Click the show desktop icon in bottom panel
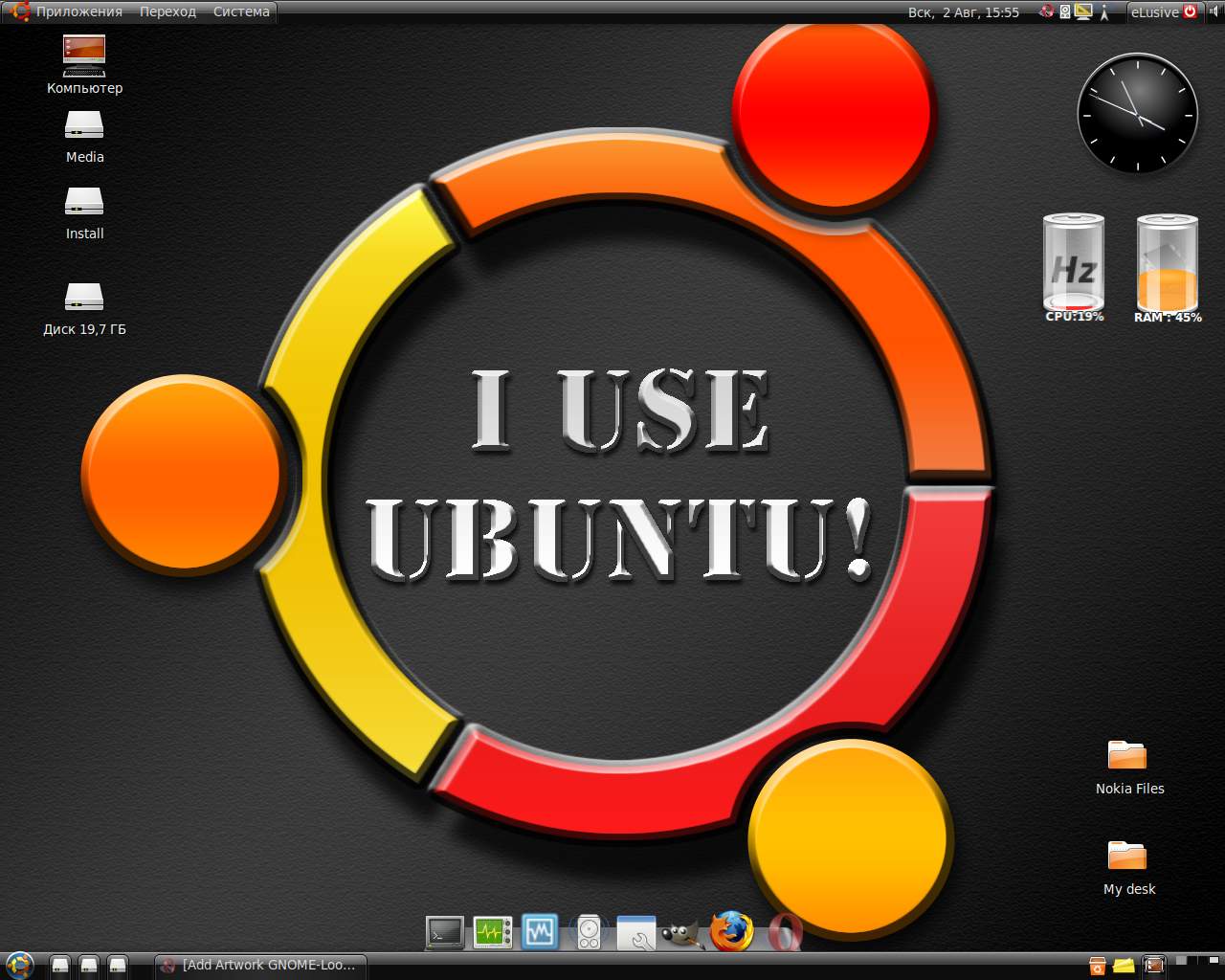The height and width of the screenshot is (980, 1225). 1154,965
